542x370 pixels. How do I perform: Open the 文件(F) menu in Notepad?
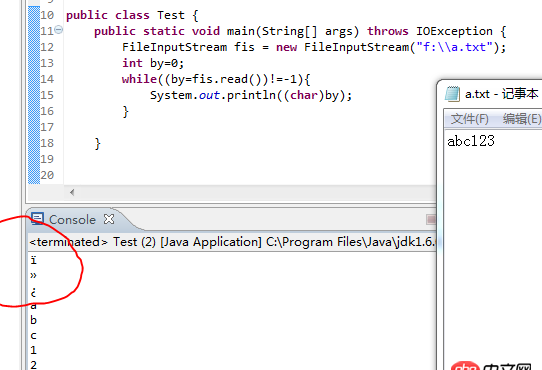(469, 119)
